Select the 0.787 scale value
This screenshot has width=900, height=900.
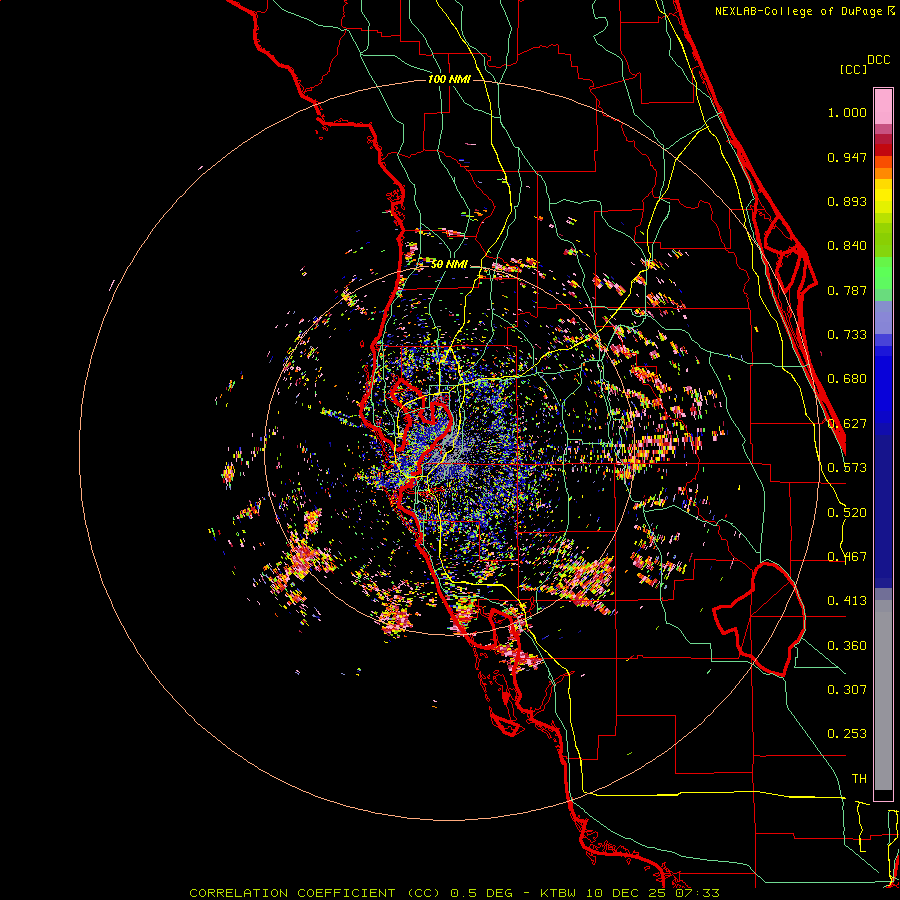(x=847, y=290)
